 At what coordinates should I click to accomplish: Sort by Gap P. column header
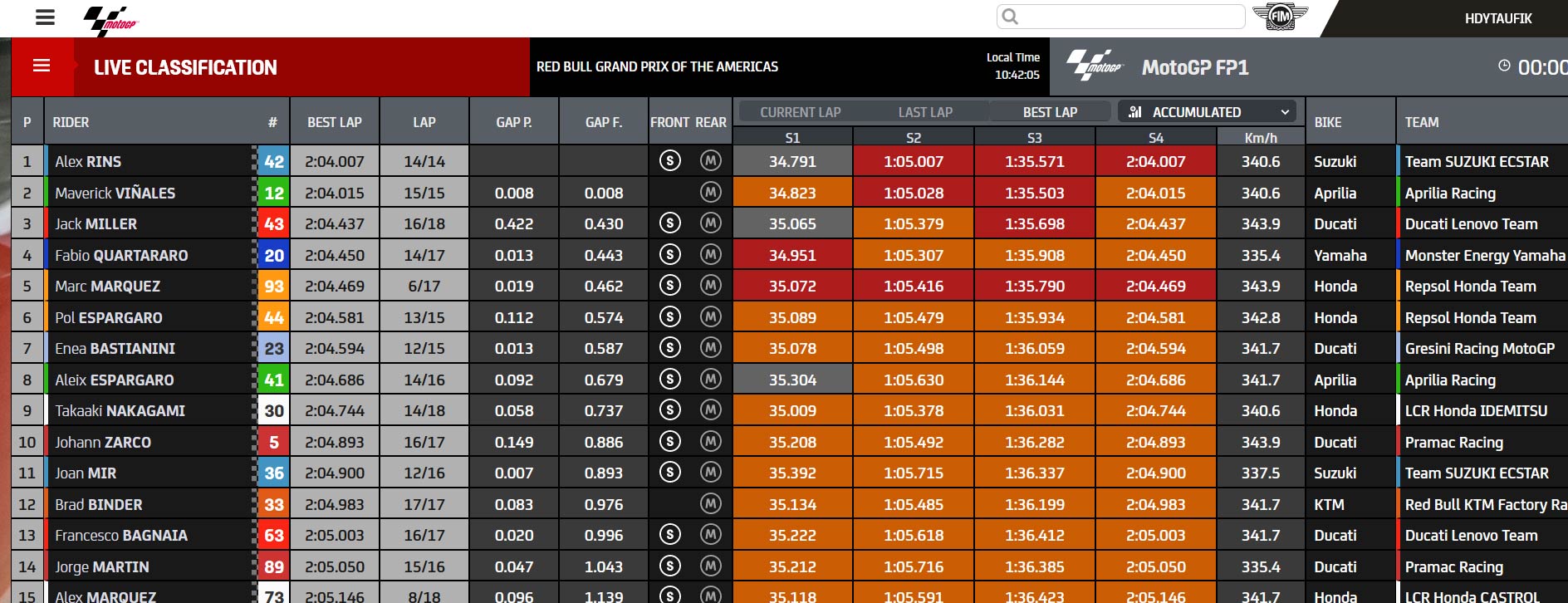[514, 122]
